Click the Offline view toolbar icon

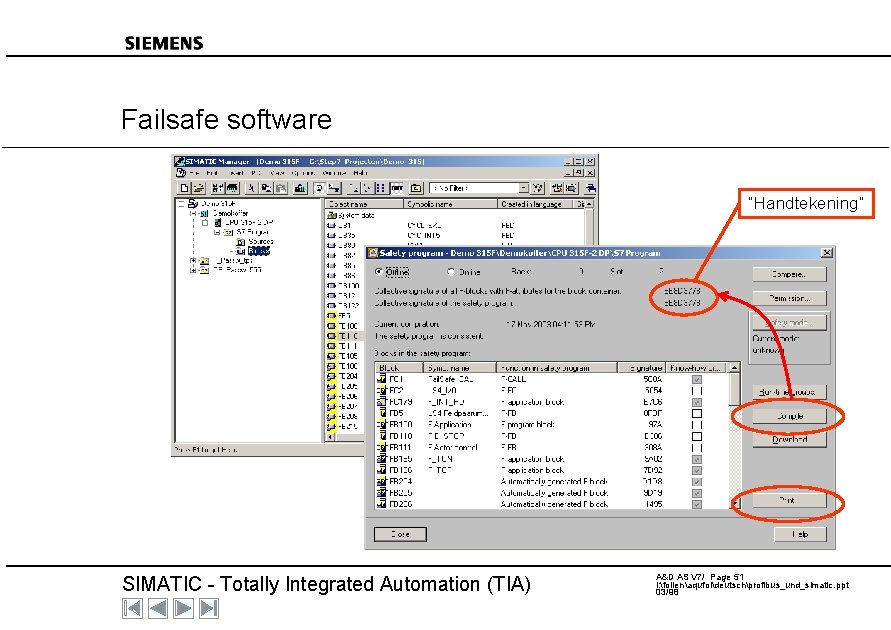coord(334,188)
